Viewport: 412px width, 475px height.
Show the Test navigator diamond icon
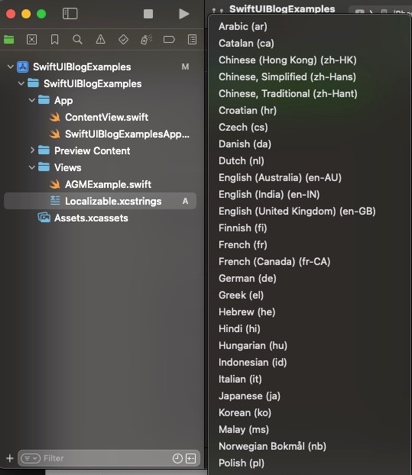[x=123, y=40]
